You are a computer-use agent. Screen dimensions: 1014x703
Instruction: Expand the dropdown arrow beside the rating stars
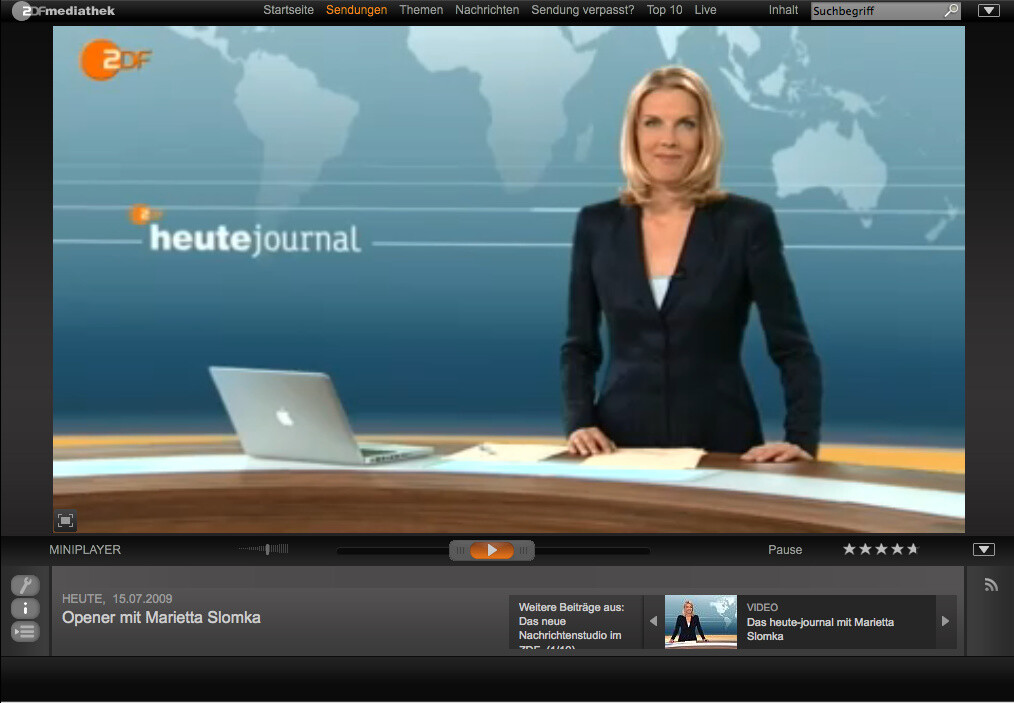pos(984,549)
